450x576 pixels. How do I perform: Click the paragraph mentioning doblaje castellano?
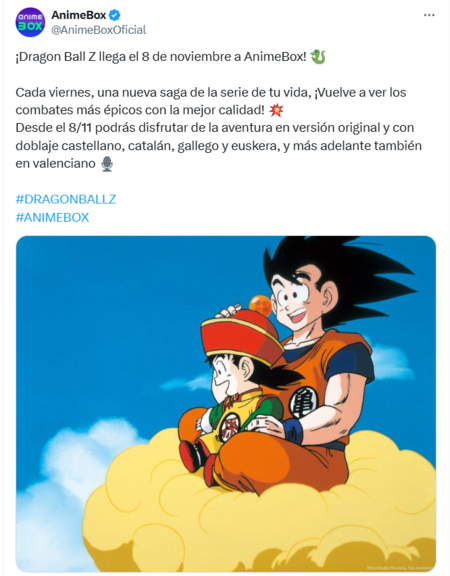click(218, 146)
